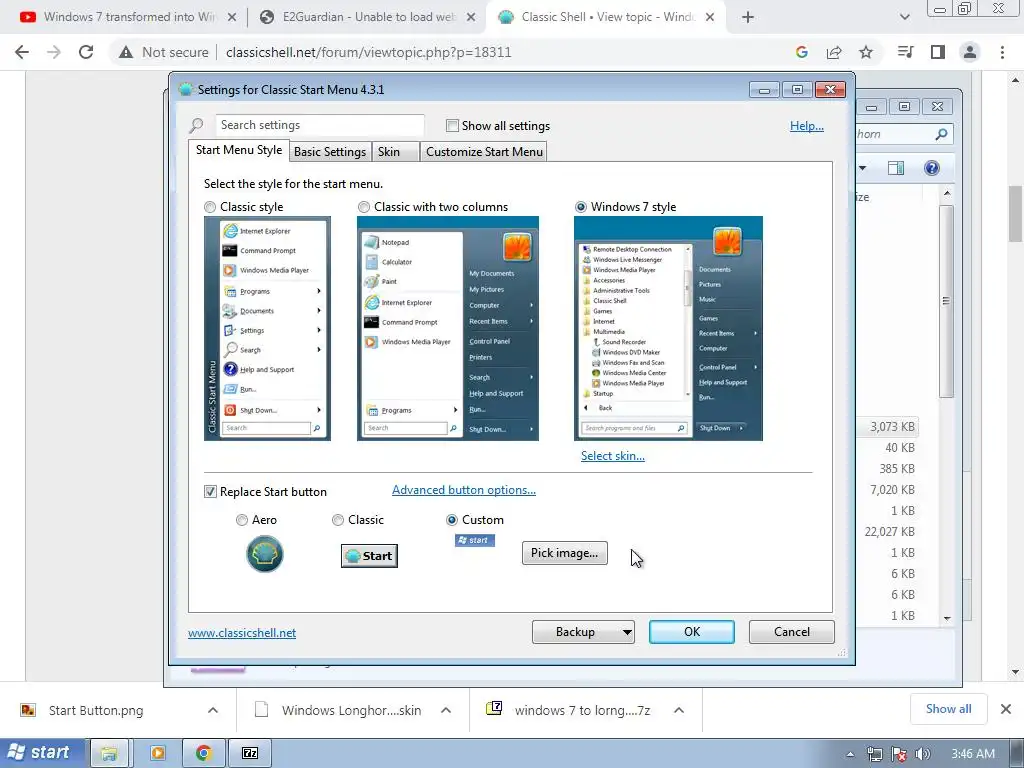The width and height of the screenshot is (1024, 768).
Task: Click Pick image button
Action: (564, 553)
